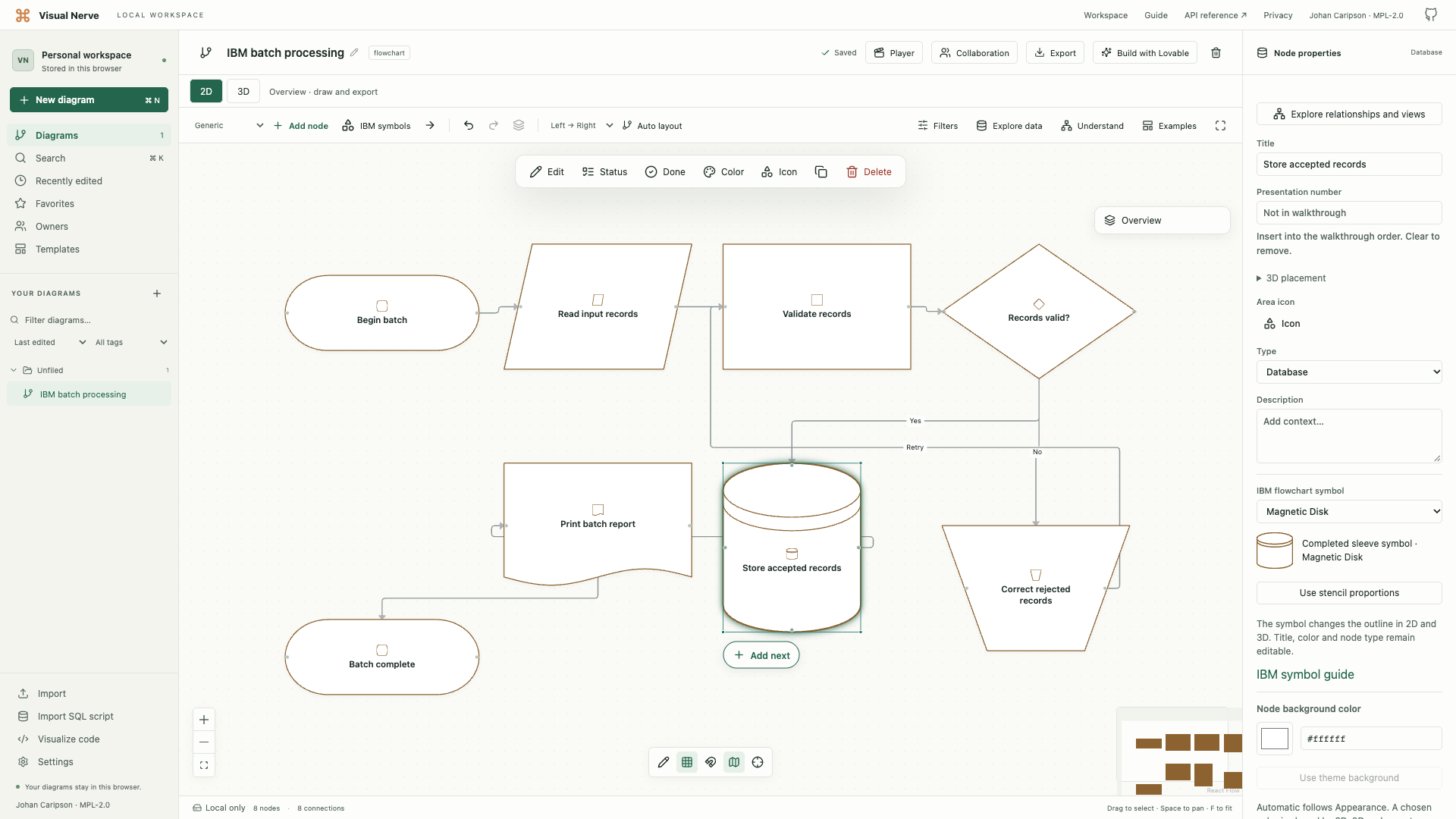The height and width of the screenshot is (819, 1456).
Task: Click the duplicate node icon
Action: click(x=821, y=172)
